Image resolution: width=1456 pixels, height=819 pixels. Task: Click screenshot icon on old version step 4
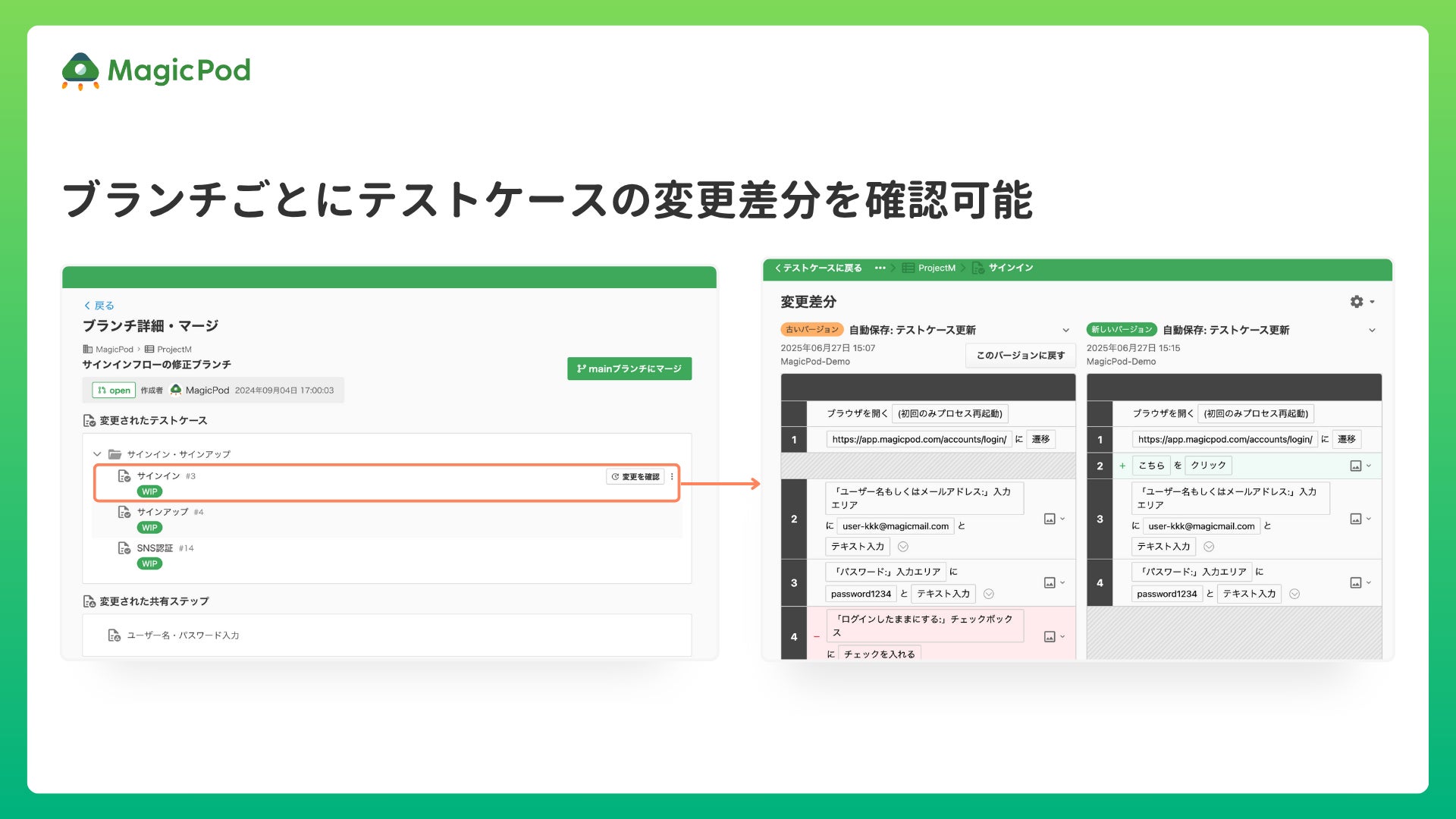(x=1050, y=636)
